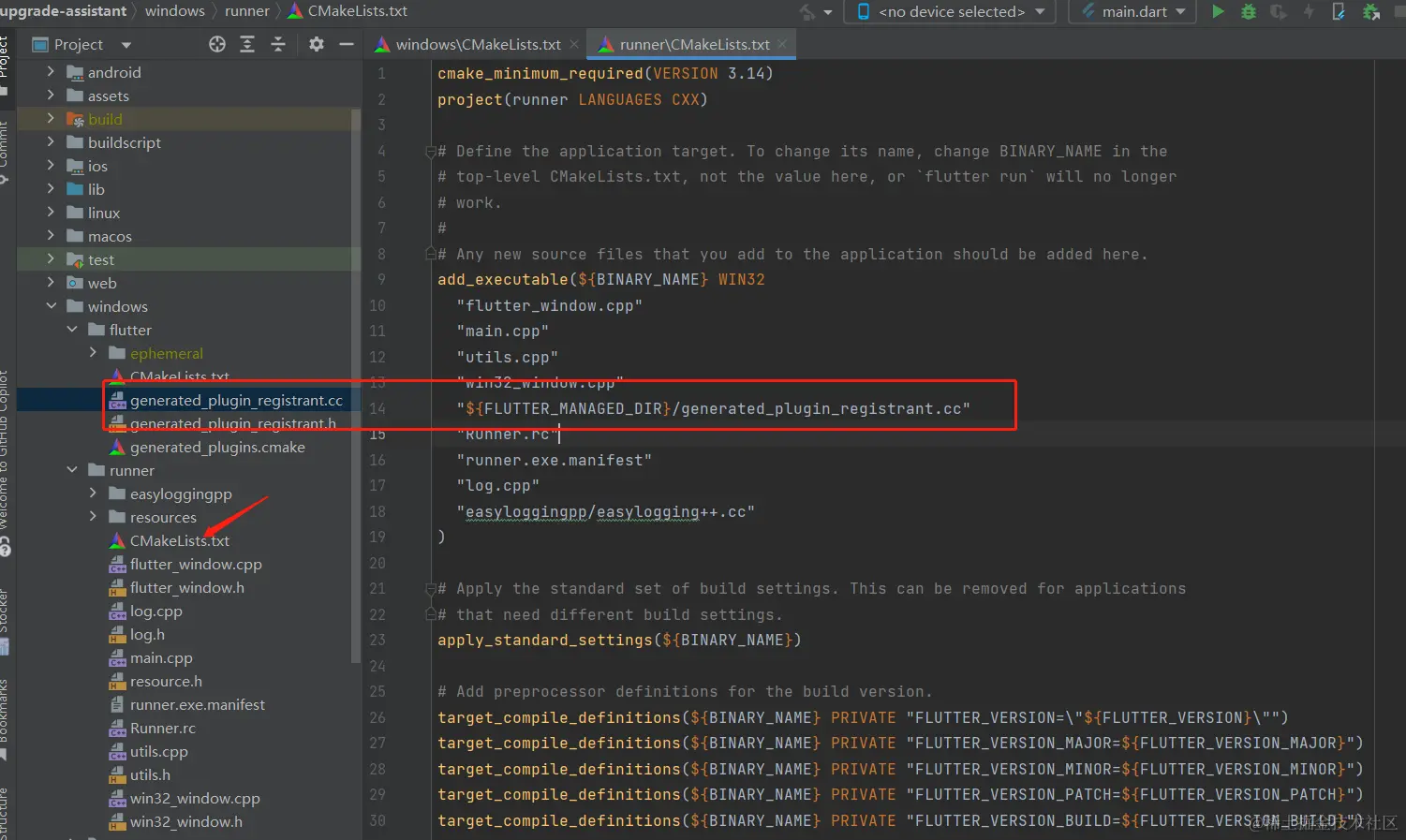Open main.cpp in project tree
1406x840 pixels.
coord(161,657)
